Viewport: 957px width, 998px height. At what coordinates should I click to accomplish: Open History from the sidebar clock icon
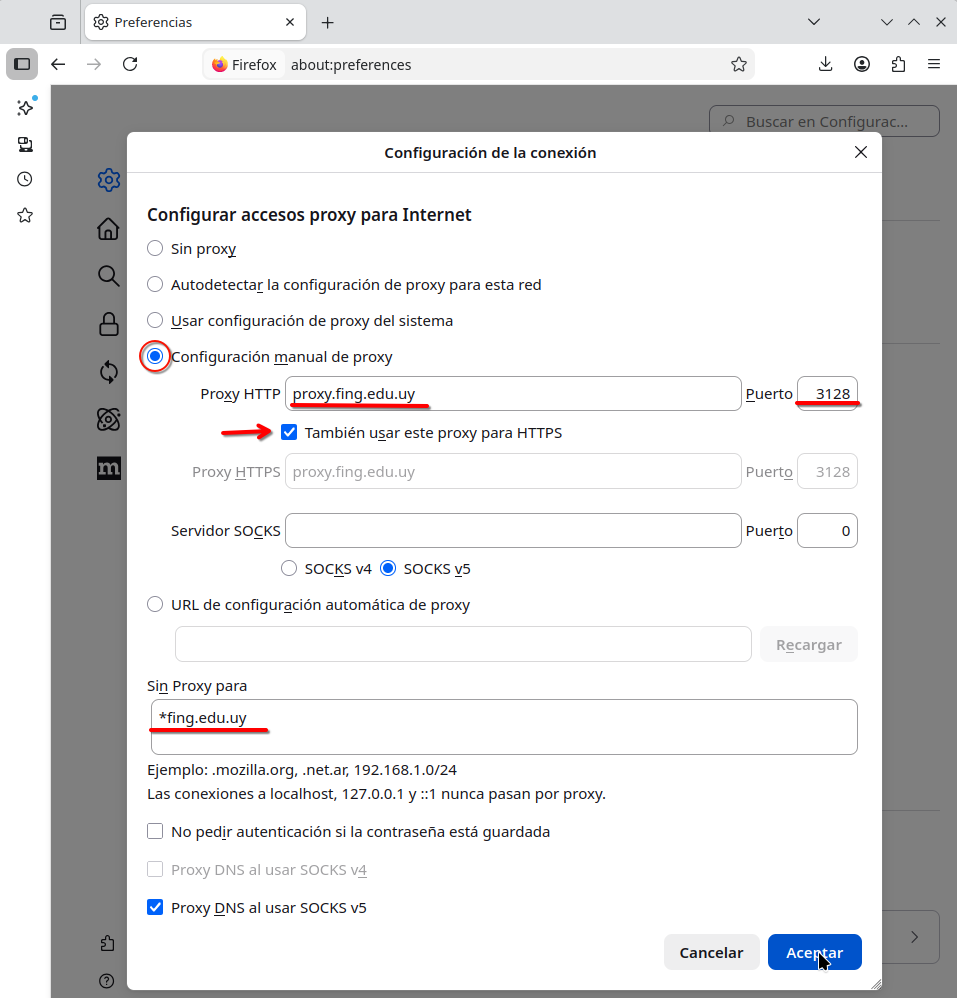(25, 179)
